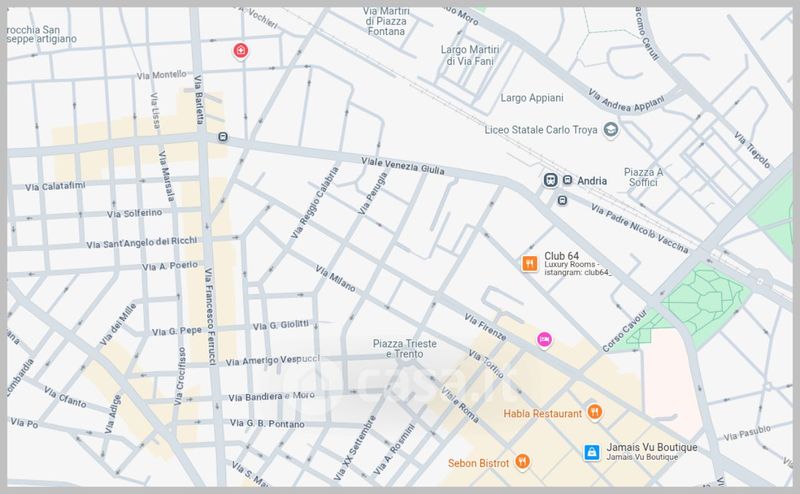Select the Andria train station icon
800x494 pixels.
pos(550,180)
